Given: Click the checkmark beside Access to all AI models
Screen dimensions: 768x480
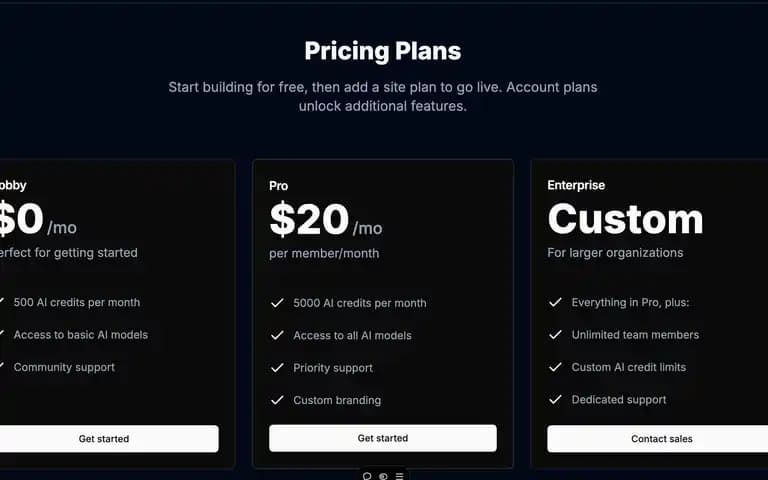Looking at the screenshot, I should [x=277, y=335].
